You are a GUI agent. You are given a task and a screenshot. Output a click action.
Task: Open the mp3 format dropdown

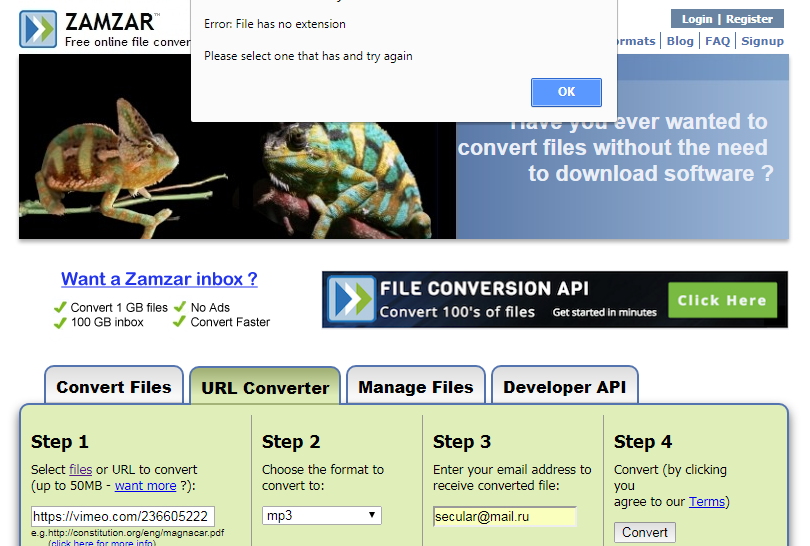[x=322, y=516]
